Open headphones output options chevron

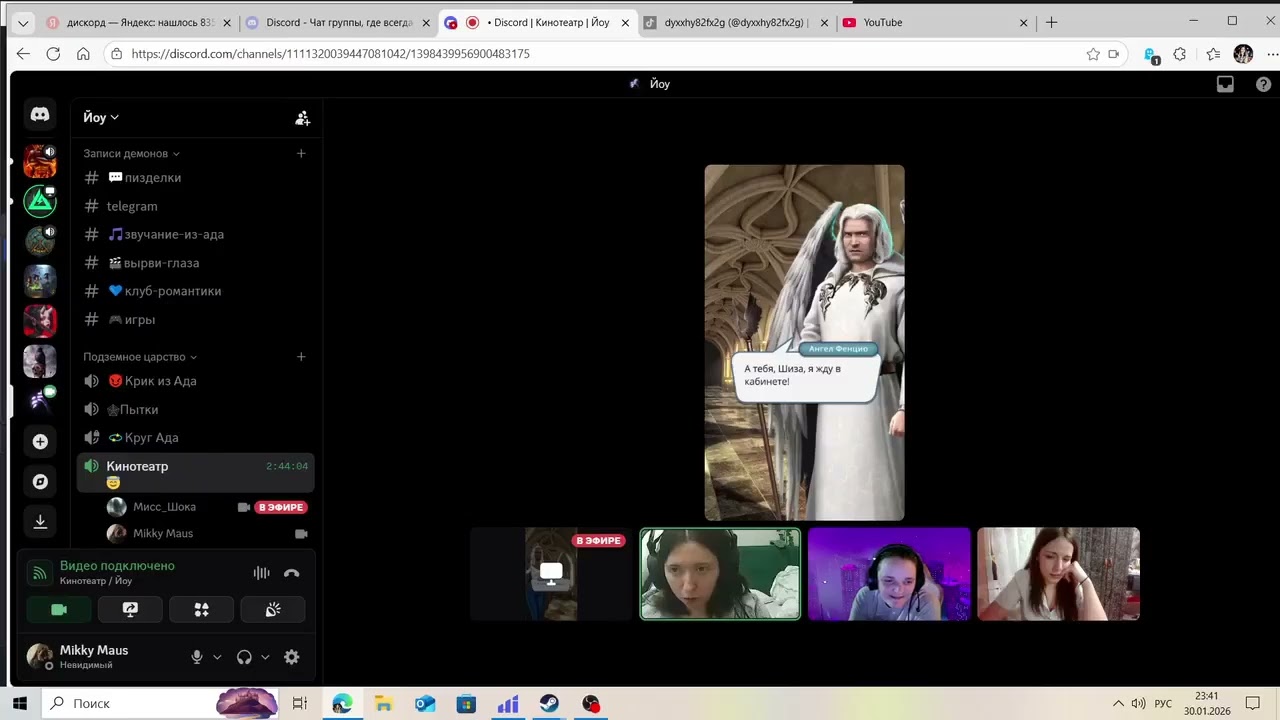pos(265,657)
